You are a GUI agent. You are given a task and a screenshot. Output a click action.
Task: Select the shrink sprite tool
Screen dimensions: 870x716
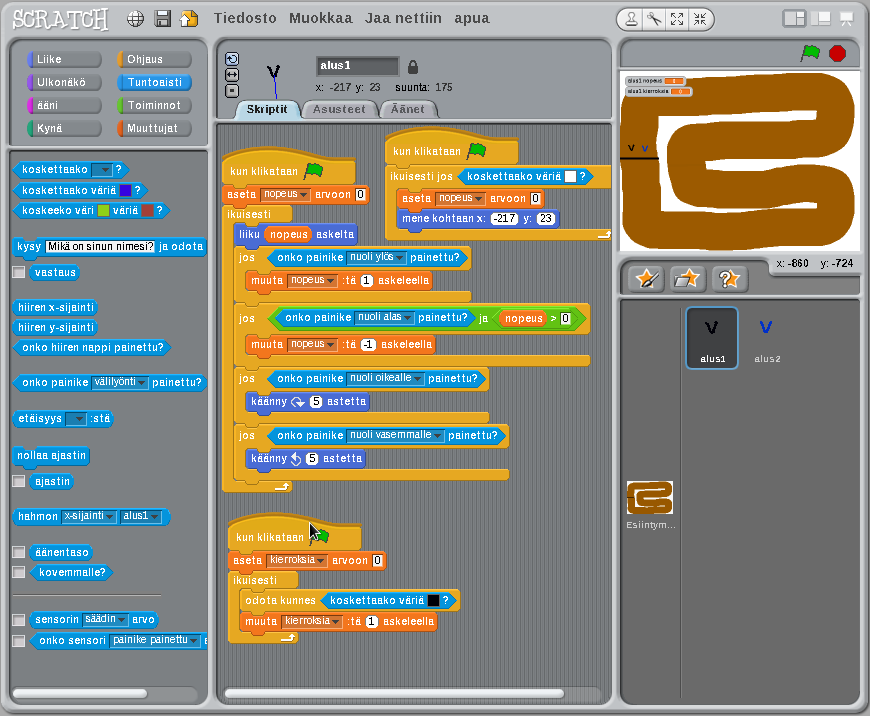(x=700, y=19)
